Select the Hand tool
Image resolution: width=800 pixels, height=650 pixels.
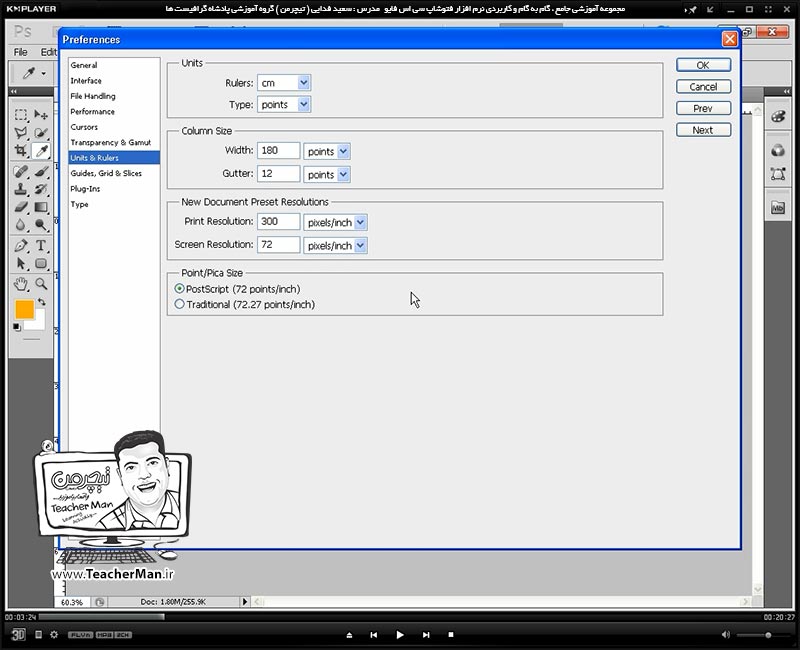(x=21, y=284)
